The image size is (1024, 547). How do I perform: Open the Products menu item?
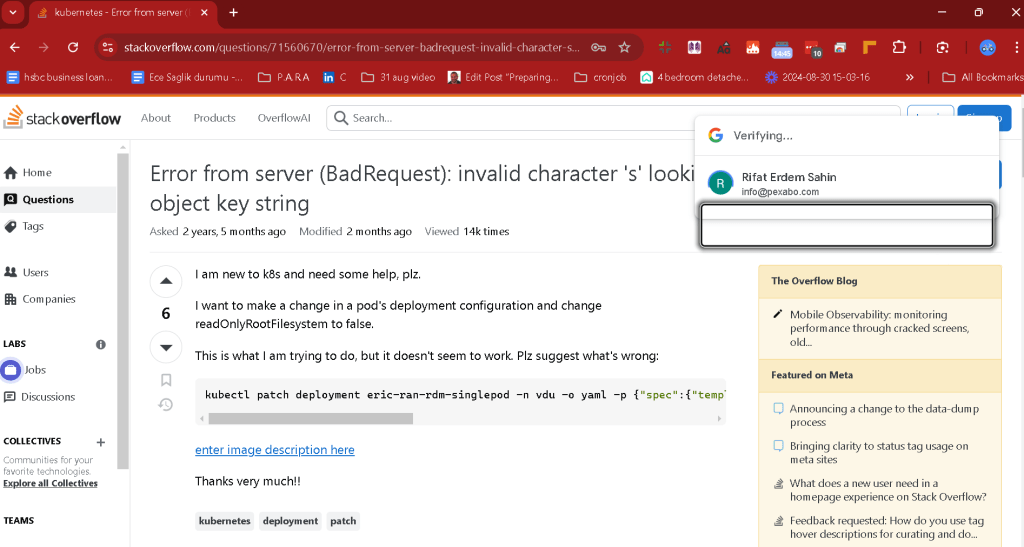point(214,118)
